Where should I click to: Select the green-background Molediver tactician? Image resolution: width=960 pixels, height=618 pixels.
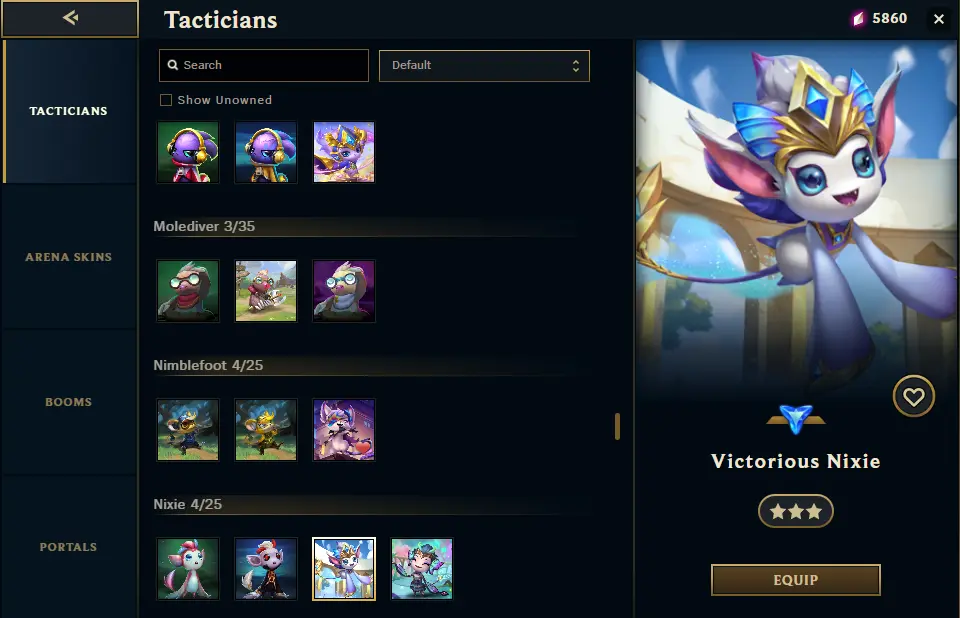(x=188, y=291)
